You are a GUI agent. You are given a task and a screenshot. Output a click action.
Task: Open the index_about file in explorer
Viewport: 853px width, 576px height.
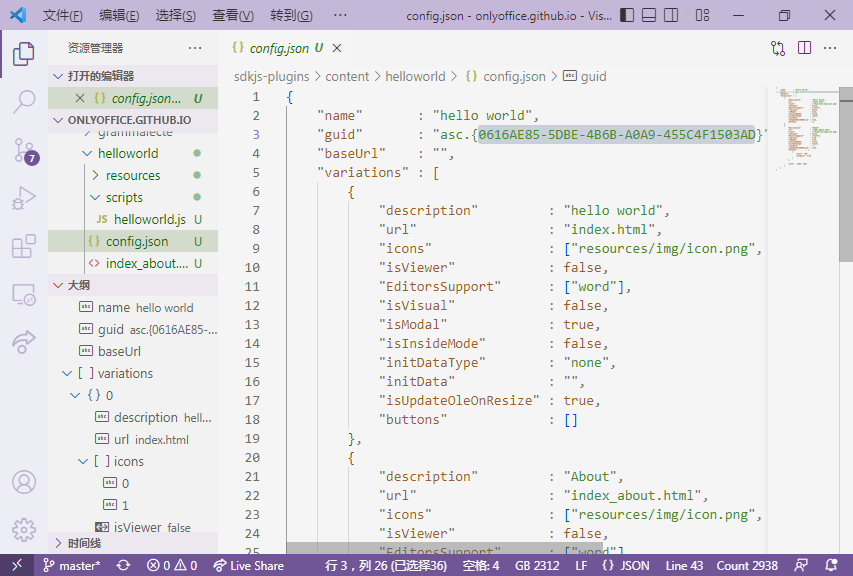(147, 264)
